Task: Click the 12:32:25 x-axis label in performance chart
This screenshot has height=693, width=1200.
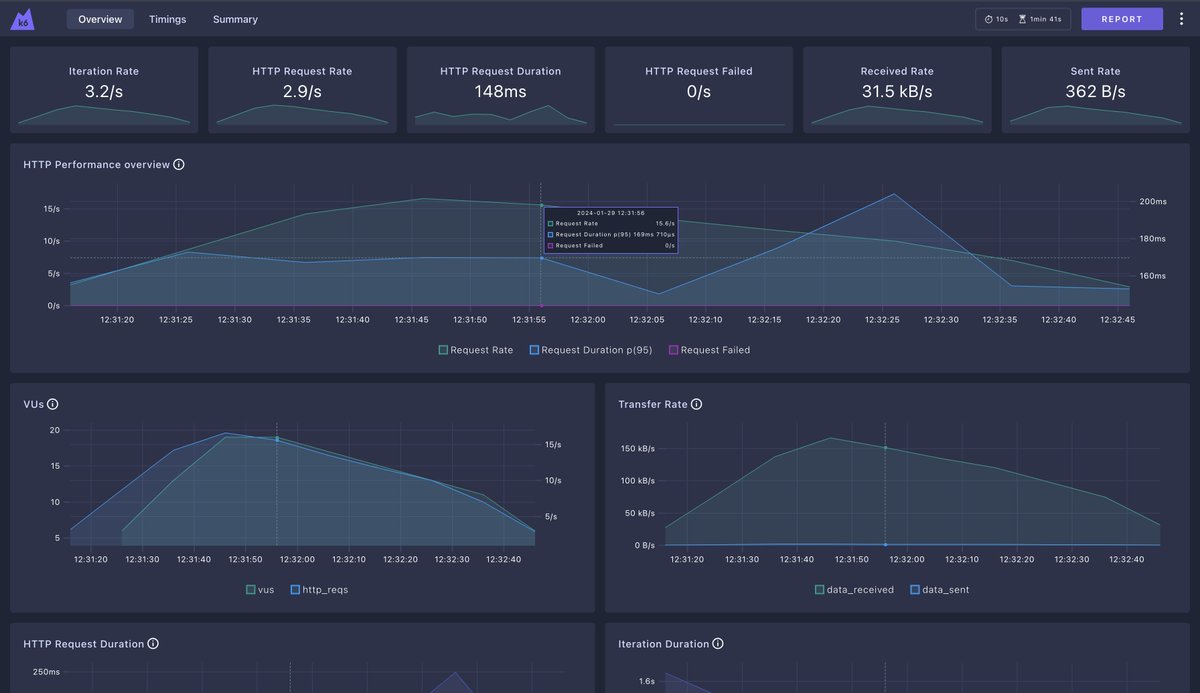Action: click(882, 320)
